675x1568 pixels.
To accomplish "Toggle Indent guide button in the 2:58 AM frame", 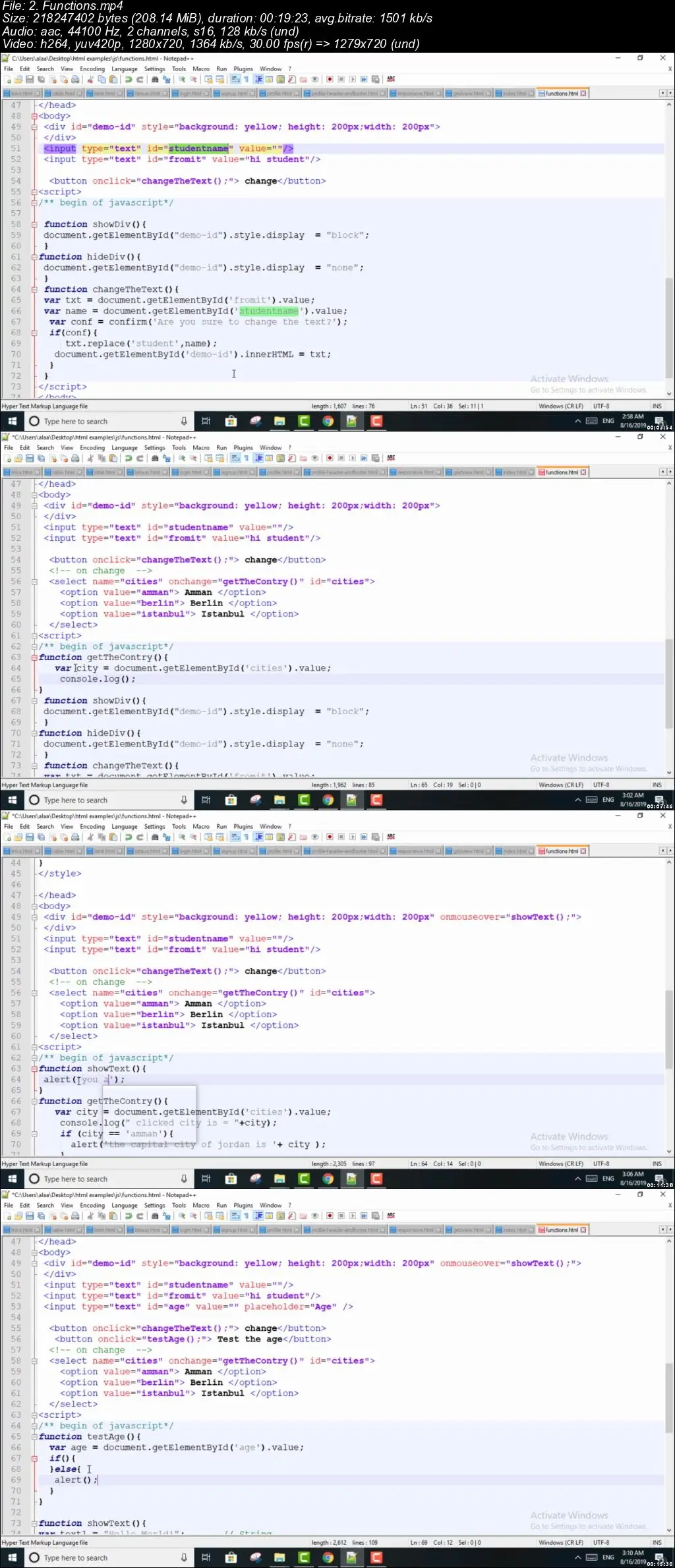I will click(258, 79).
